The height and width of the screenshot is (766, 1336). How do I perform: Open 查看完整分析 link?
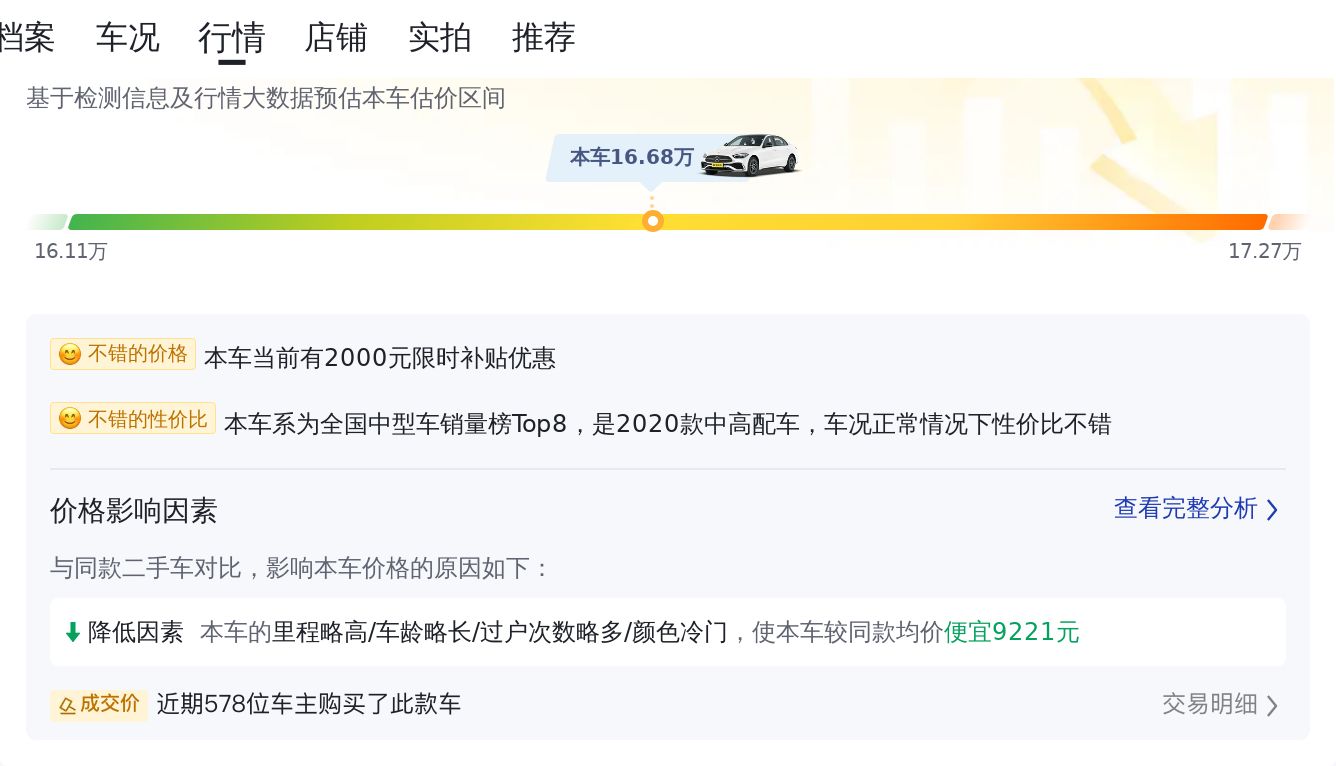point(1185,509)
